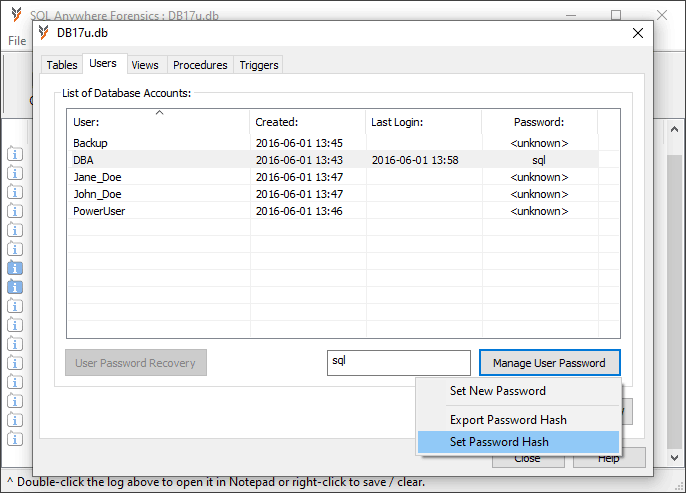The height and width of the screenshot is (493, 686).
Task: Sort by the Created column header
Action: 308,122
